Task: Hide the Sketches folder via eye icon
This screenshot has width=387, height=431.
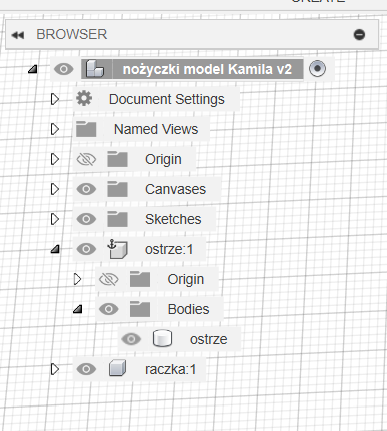Action: click(86, 219)
